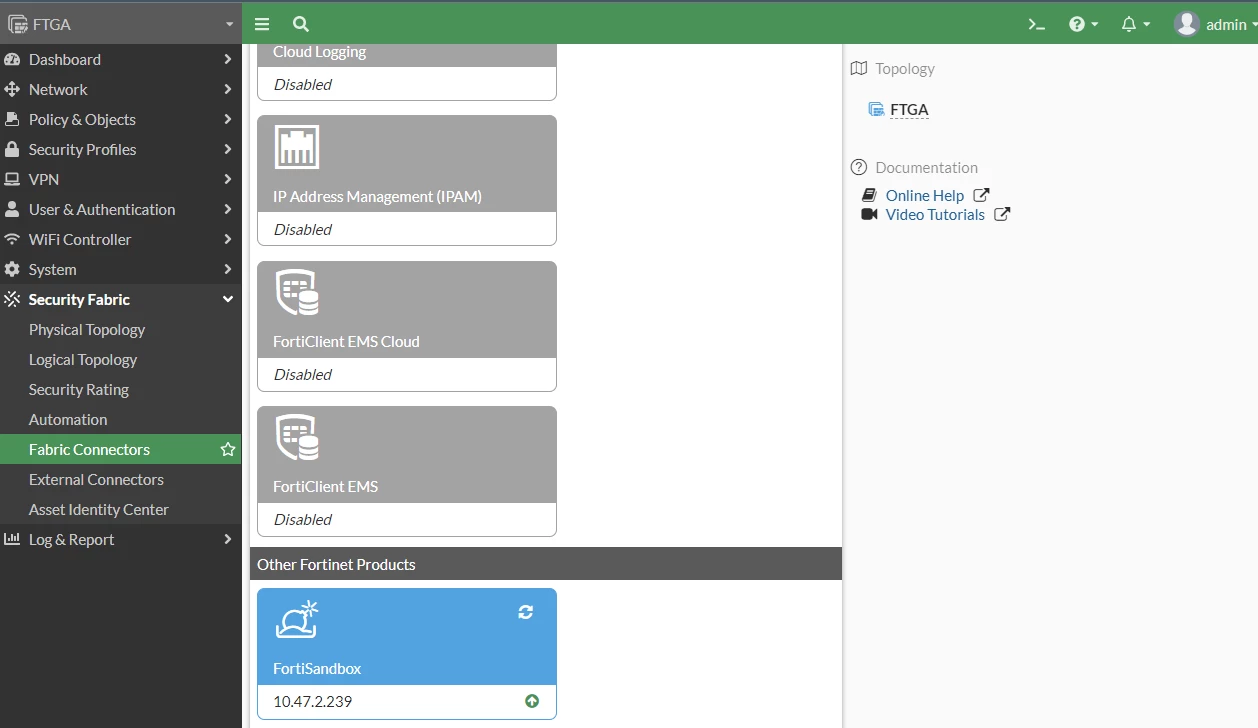The height and width of the screenshot is (728, 1258).
Task: Toggle the hamburger menu icon in header
Action: click(262, 24)
